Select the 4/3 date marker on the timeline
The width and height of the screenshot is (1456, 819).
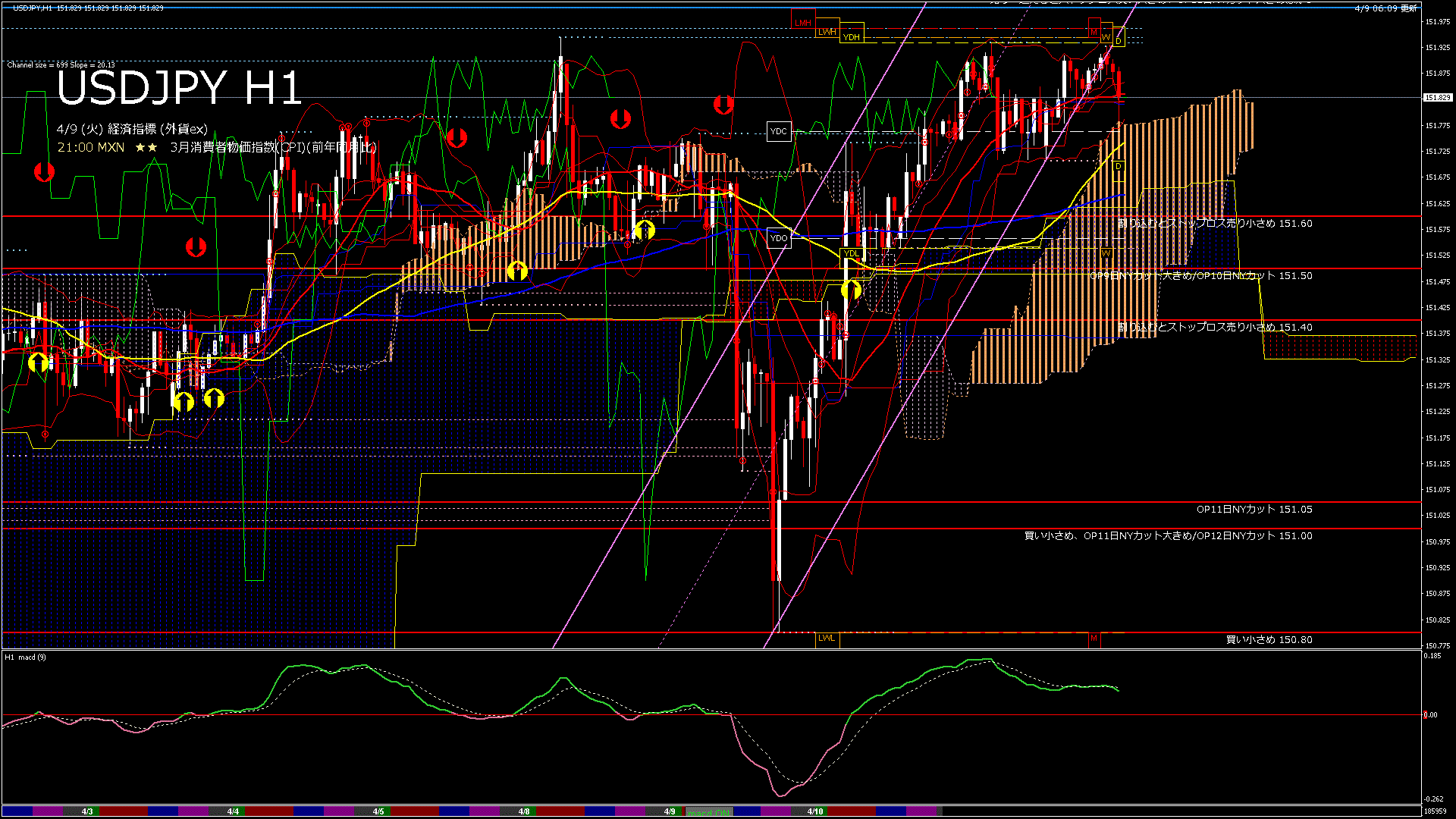(x=88, y=811)
